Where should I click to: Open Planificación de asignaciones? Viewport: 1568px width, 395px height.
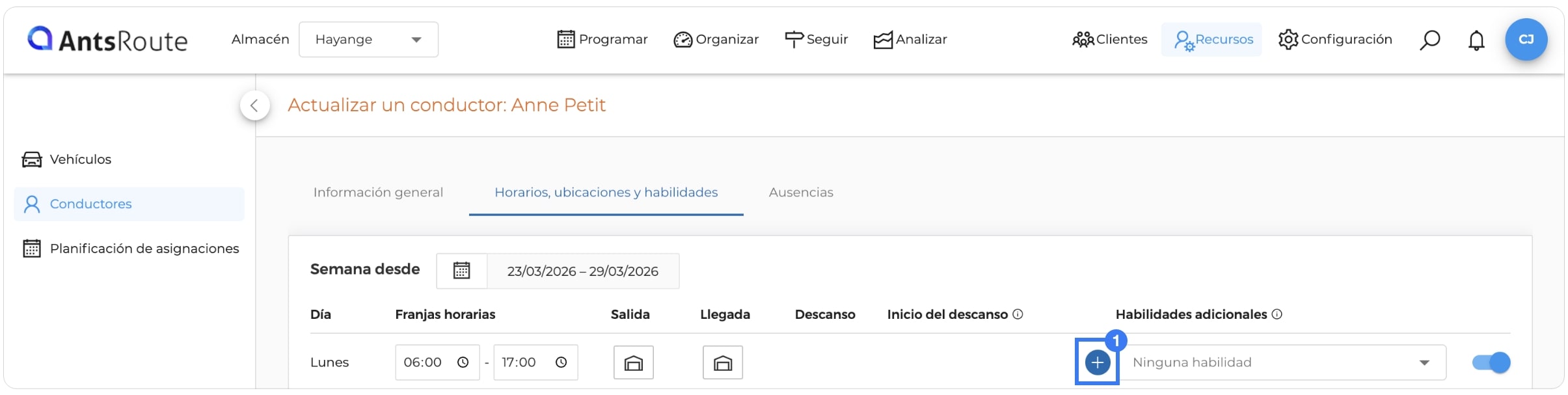(x=131, y=249)
